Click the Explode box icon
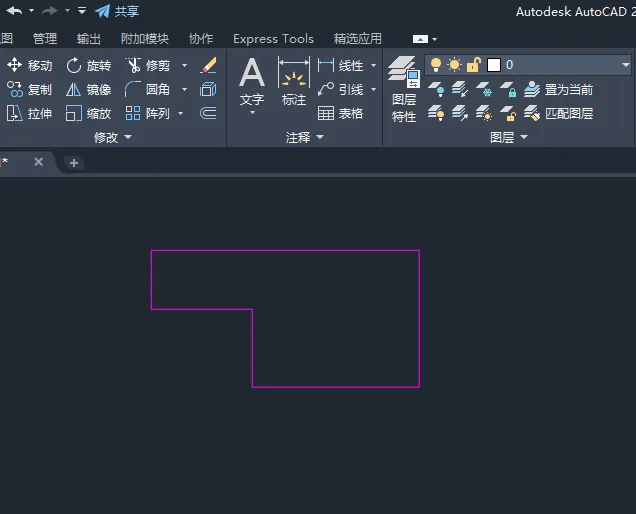 tap(208, 89)
